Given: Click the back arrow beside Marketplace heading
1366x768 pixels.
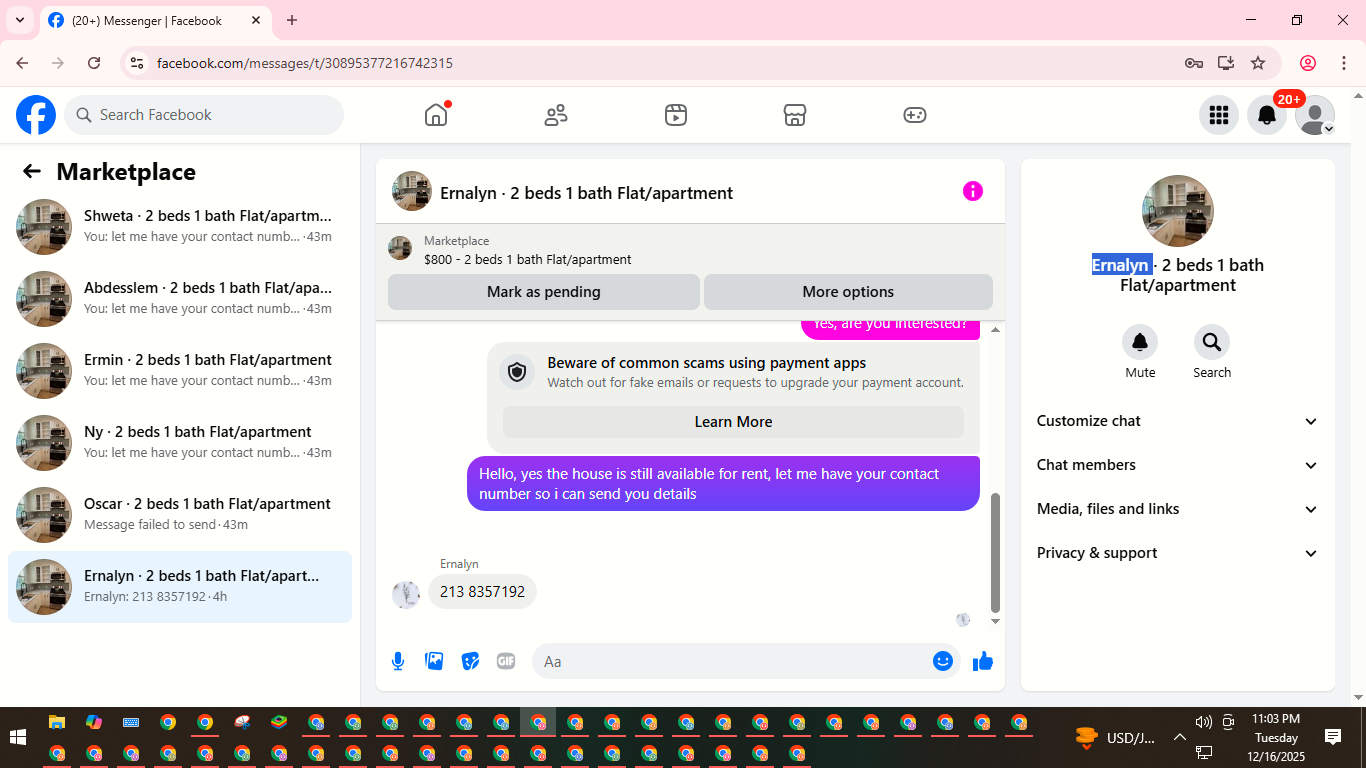Looking at the screenshot, I should point(32,172).
